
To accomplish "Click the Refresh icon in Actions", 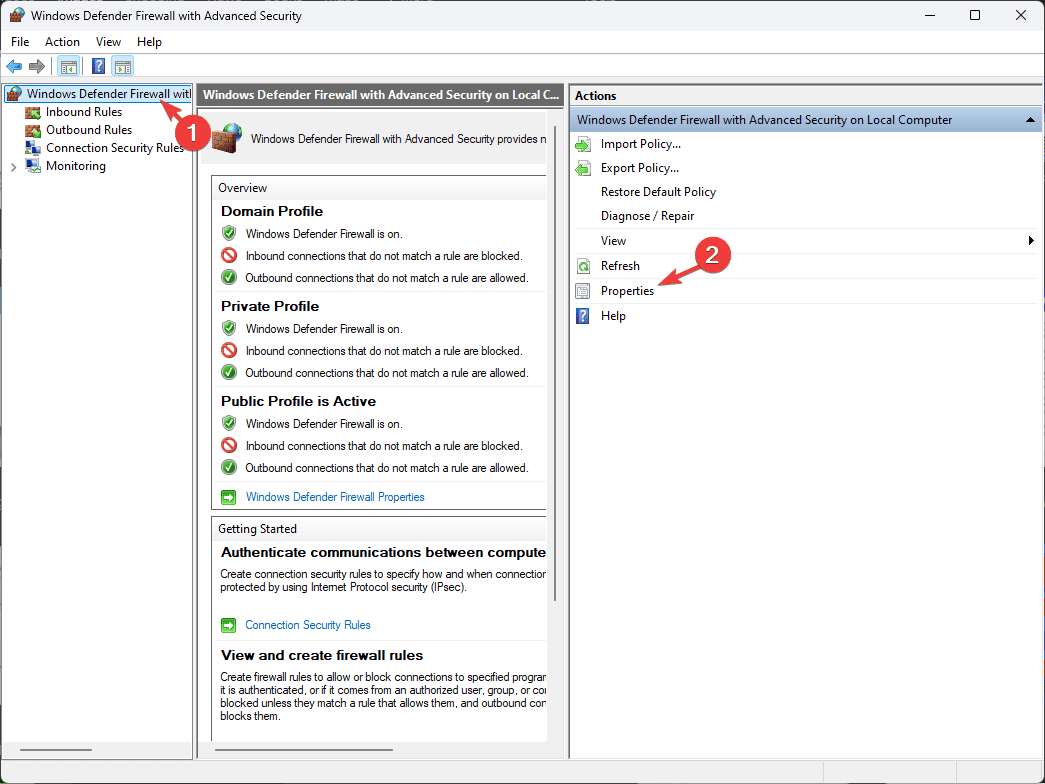I will 583,266.
